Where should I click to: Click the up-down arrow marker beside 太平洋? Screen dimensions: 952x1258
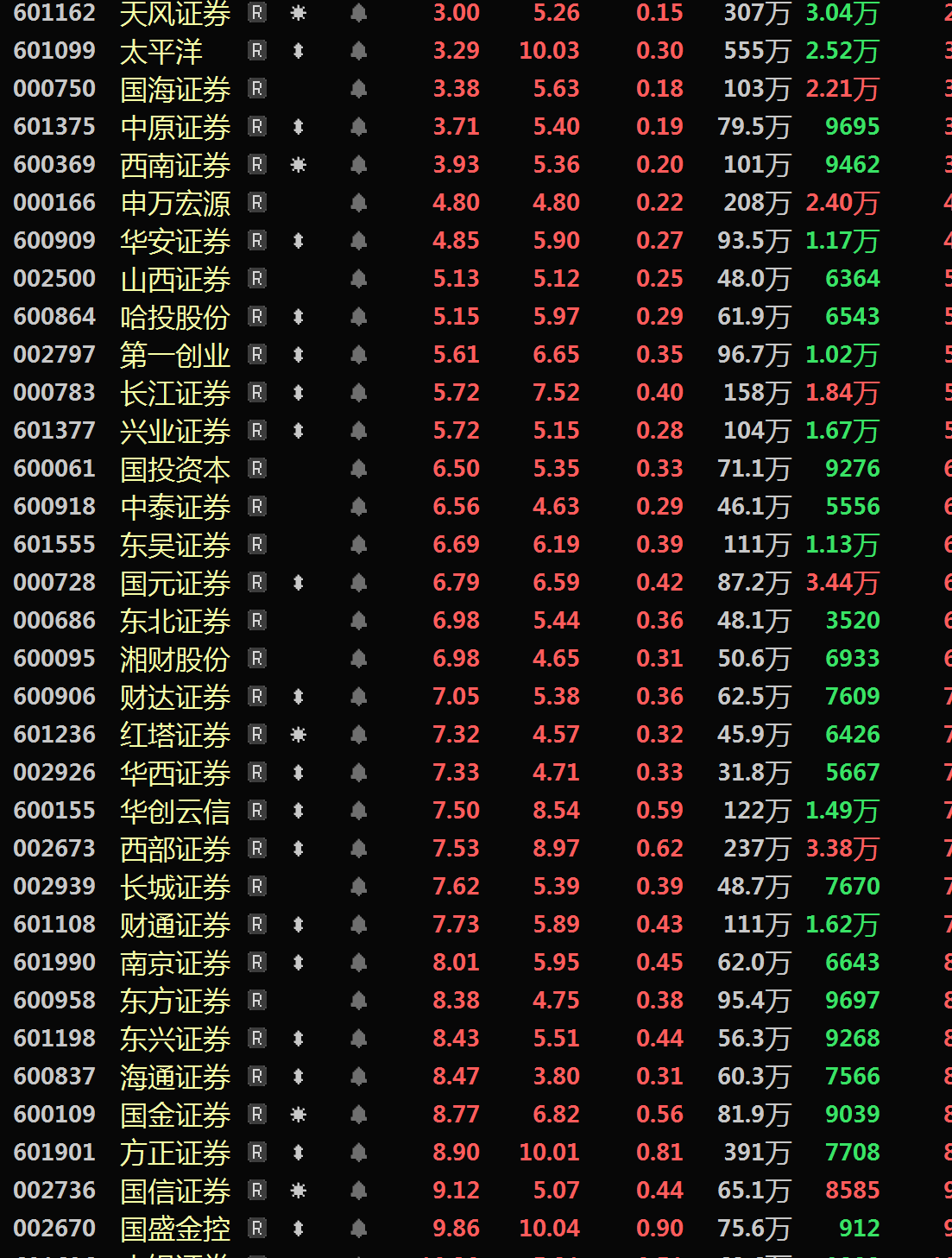[x=299, y=51]
